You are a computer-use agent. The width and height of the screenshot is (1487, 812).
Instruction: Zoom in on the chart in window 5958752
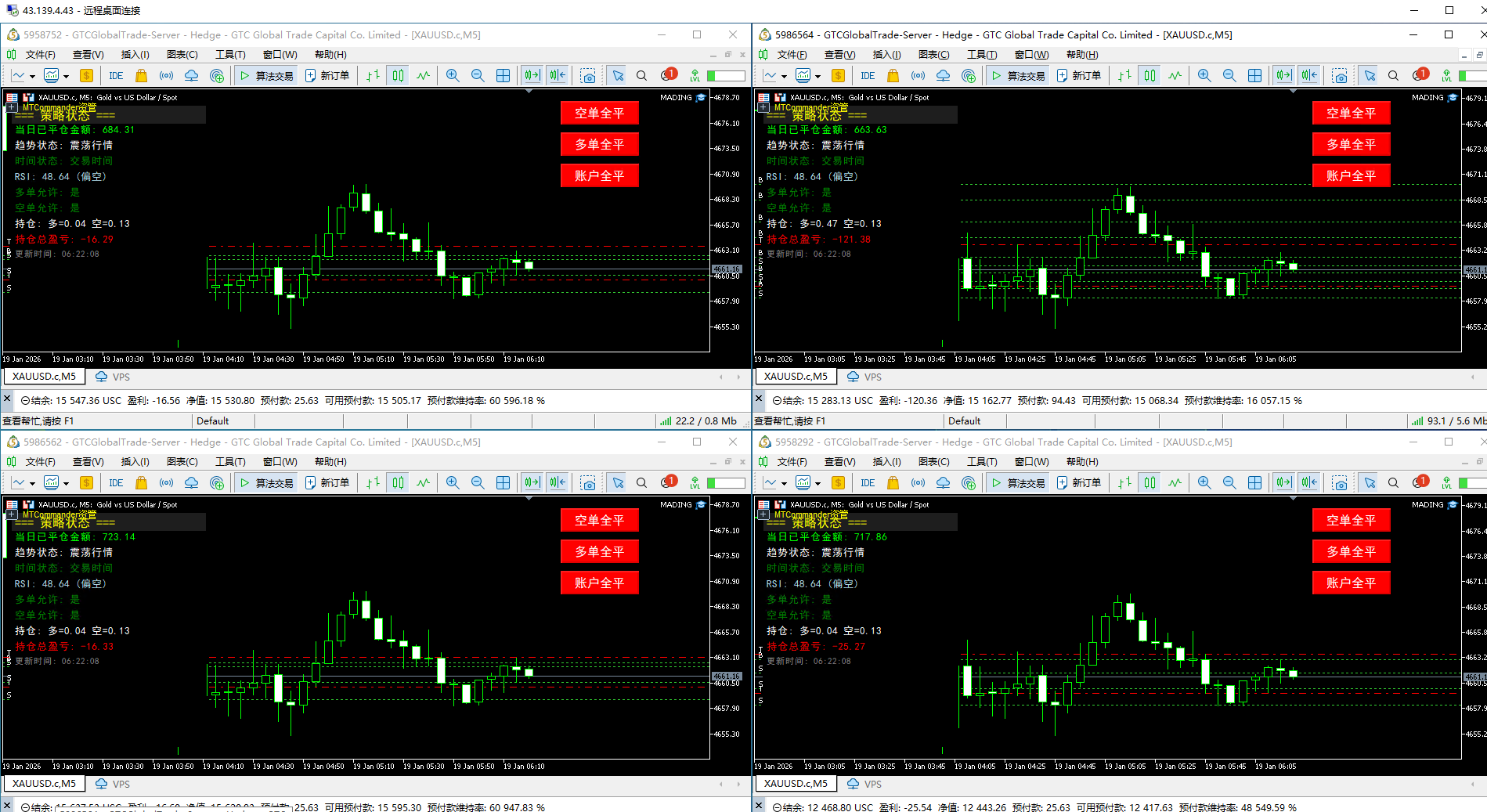(x=453, y=76)
